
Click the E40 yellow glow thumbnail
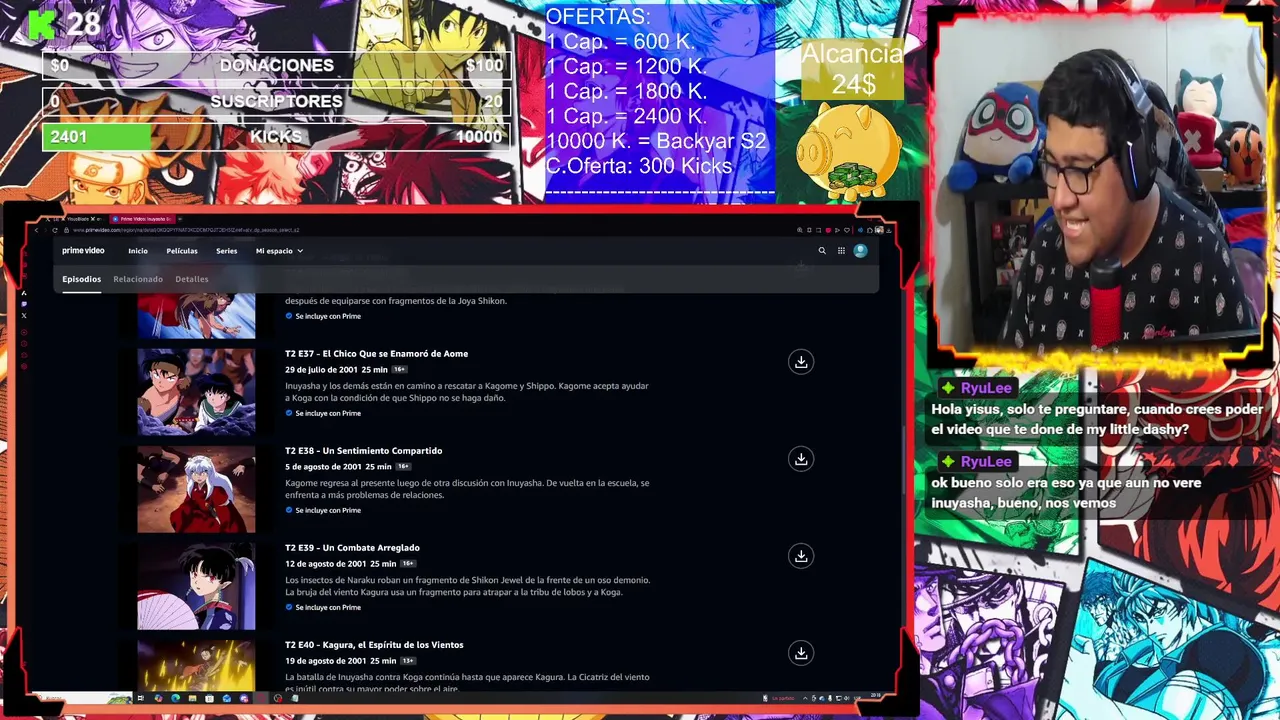point(196,666)
